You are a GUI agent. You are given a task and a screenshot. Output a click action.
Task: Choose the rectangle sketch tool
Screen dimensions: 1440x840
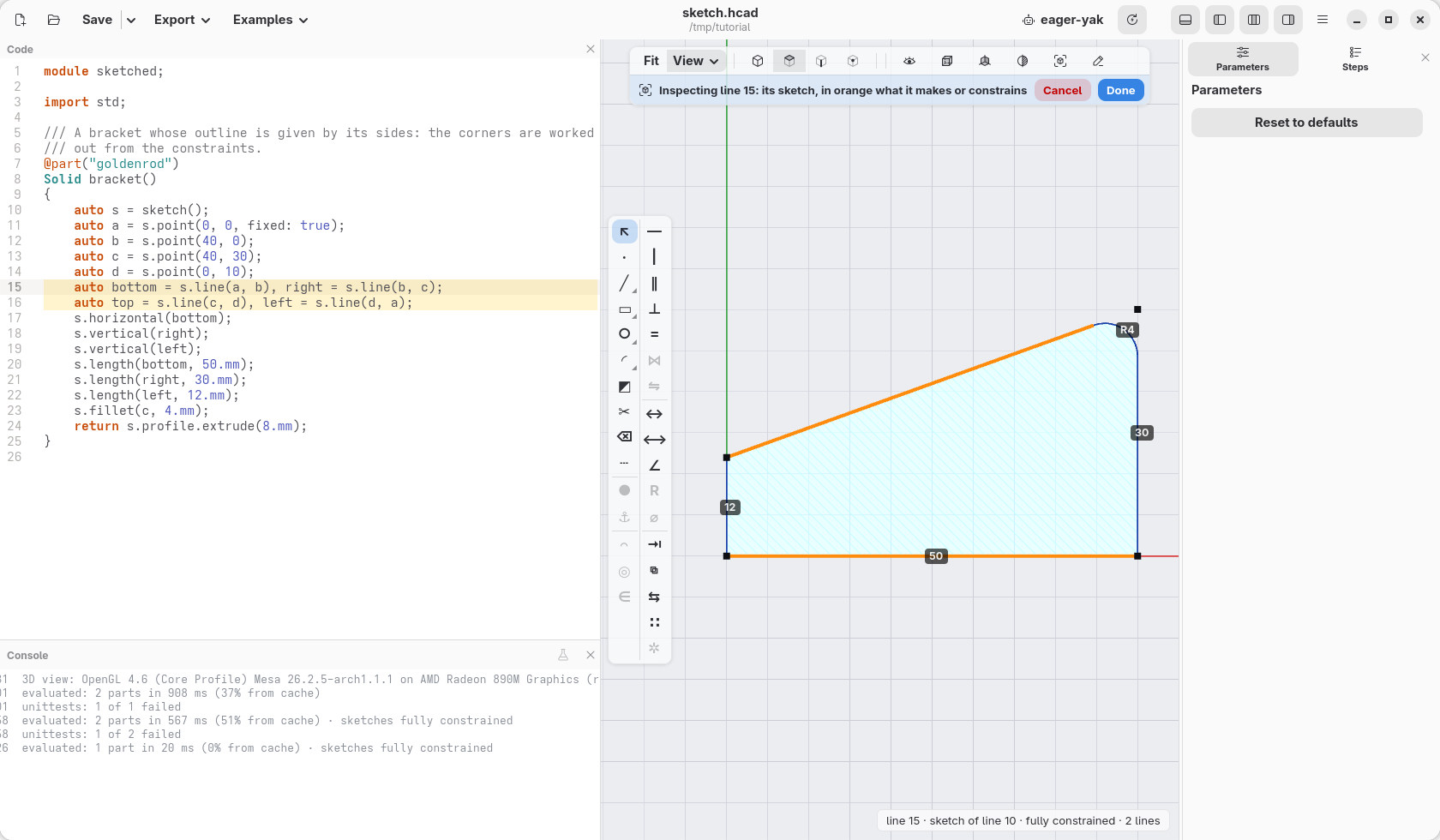(x=624, y=309)
